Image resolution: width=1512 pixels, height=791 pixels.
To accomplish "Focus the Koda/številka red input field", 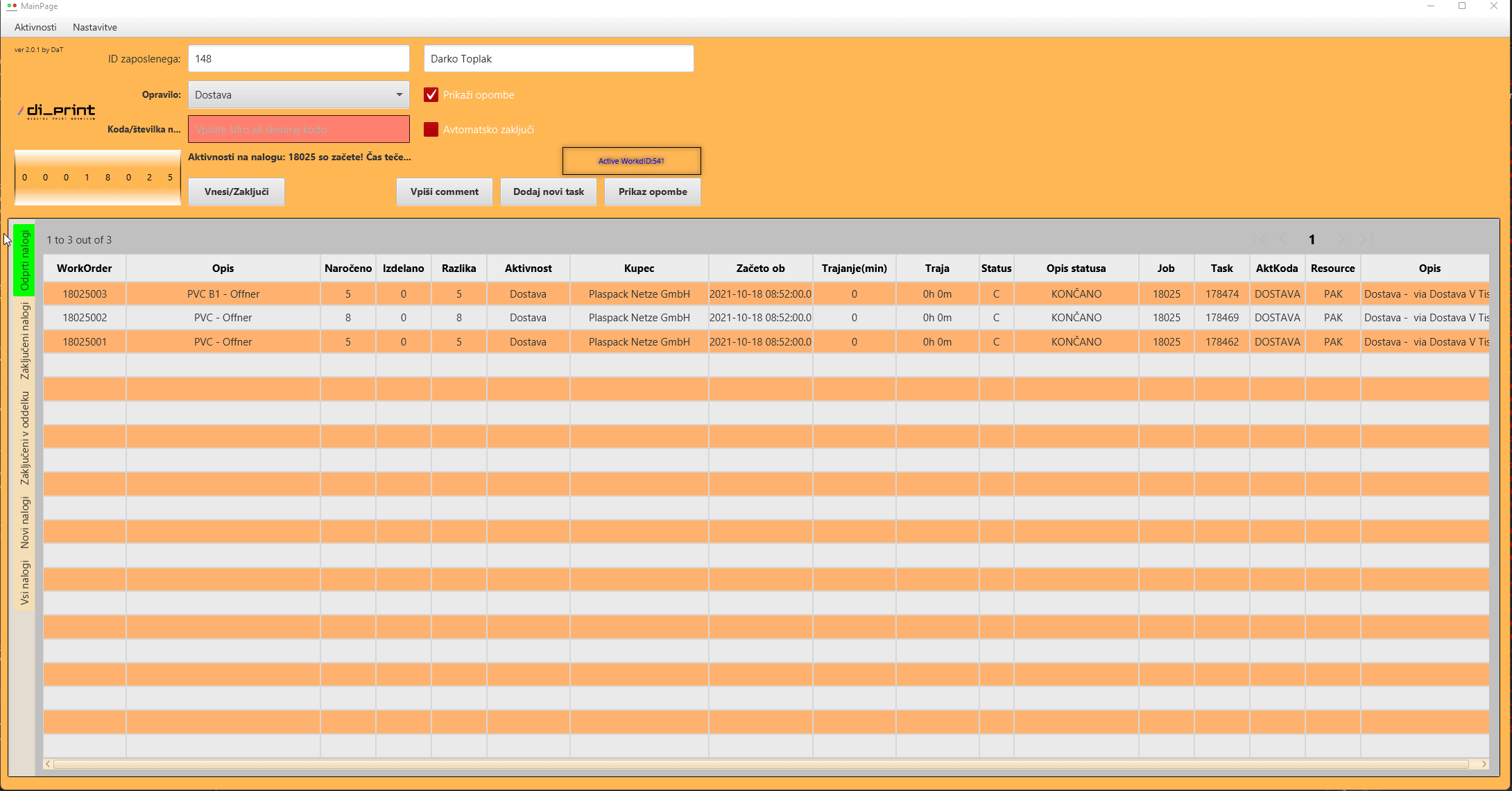I will (298, 130).
